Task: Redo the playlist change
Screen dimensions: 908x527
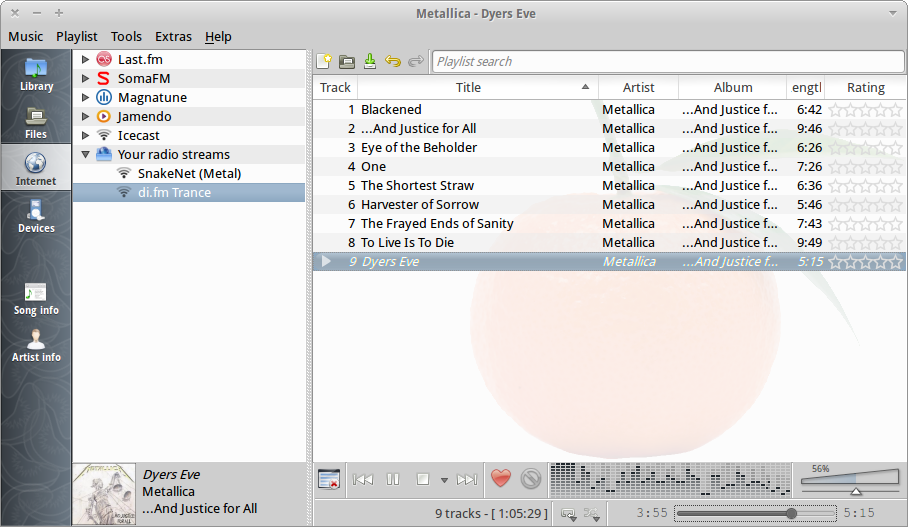Action: [x=416, y=61]
